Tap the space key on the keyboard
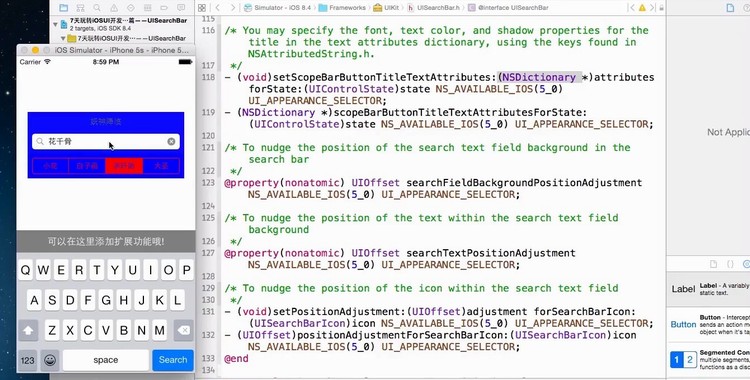This screenshot has height=380, width=750. (106, 360)
